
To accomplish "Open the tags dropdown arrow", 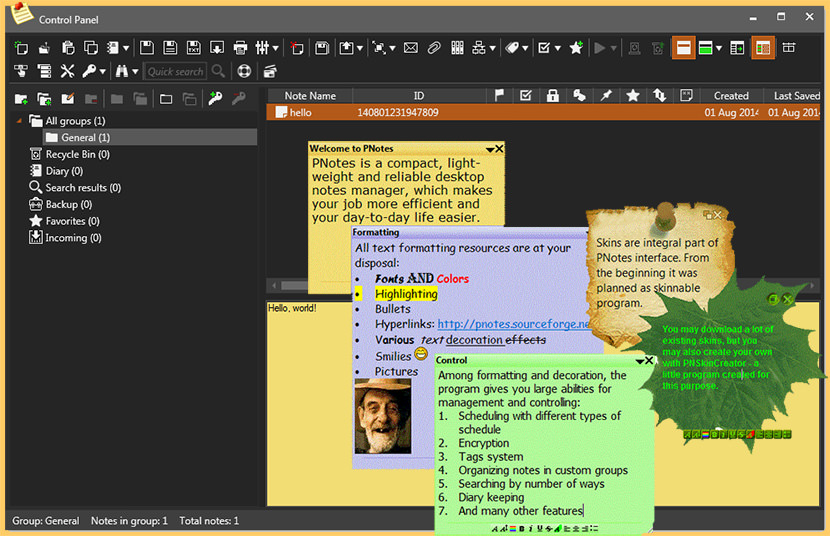I will tap(525, 49).
